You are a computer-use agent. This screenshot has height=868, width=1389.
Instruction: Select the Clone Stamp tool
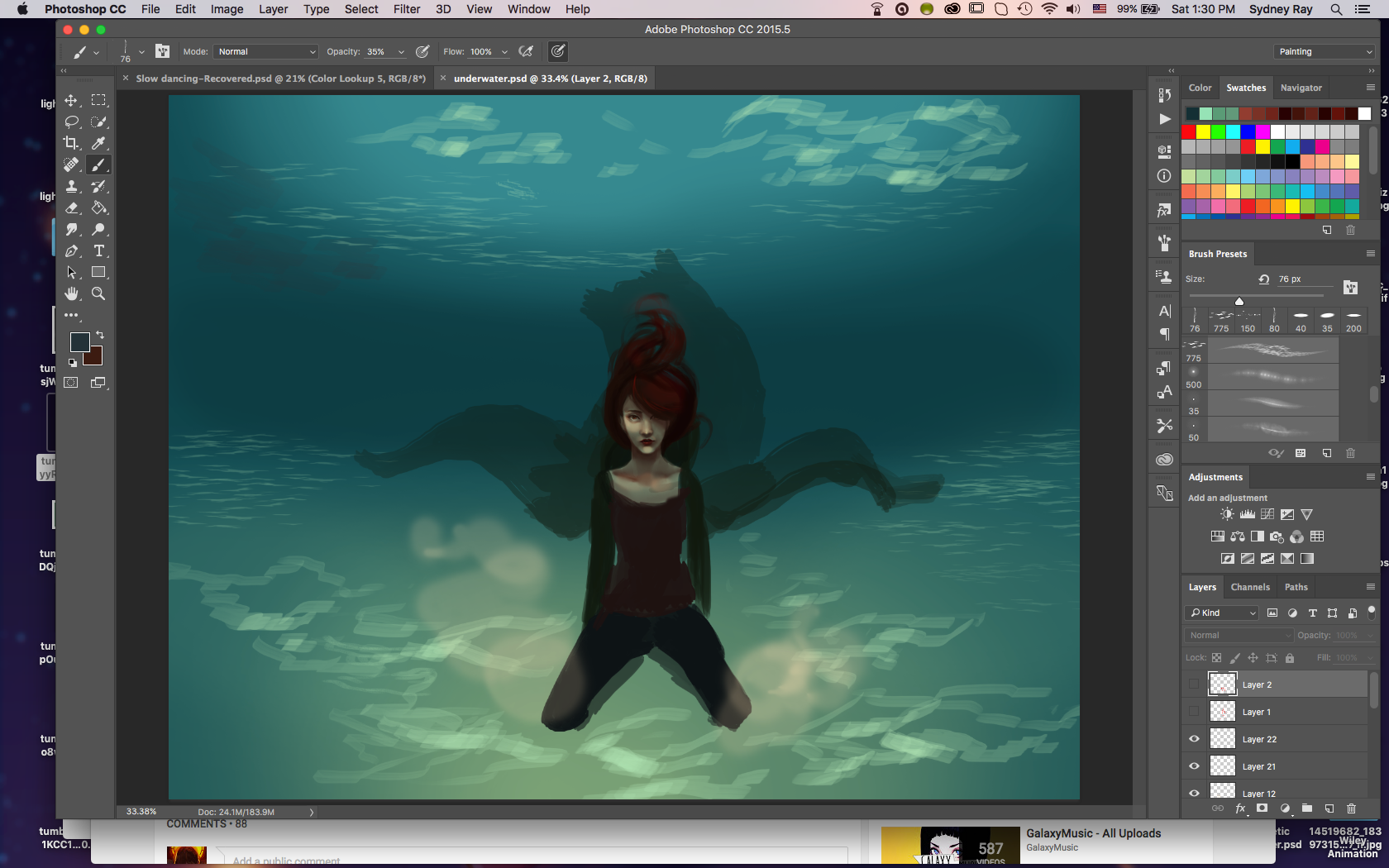[72, 186]
